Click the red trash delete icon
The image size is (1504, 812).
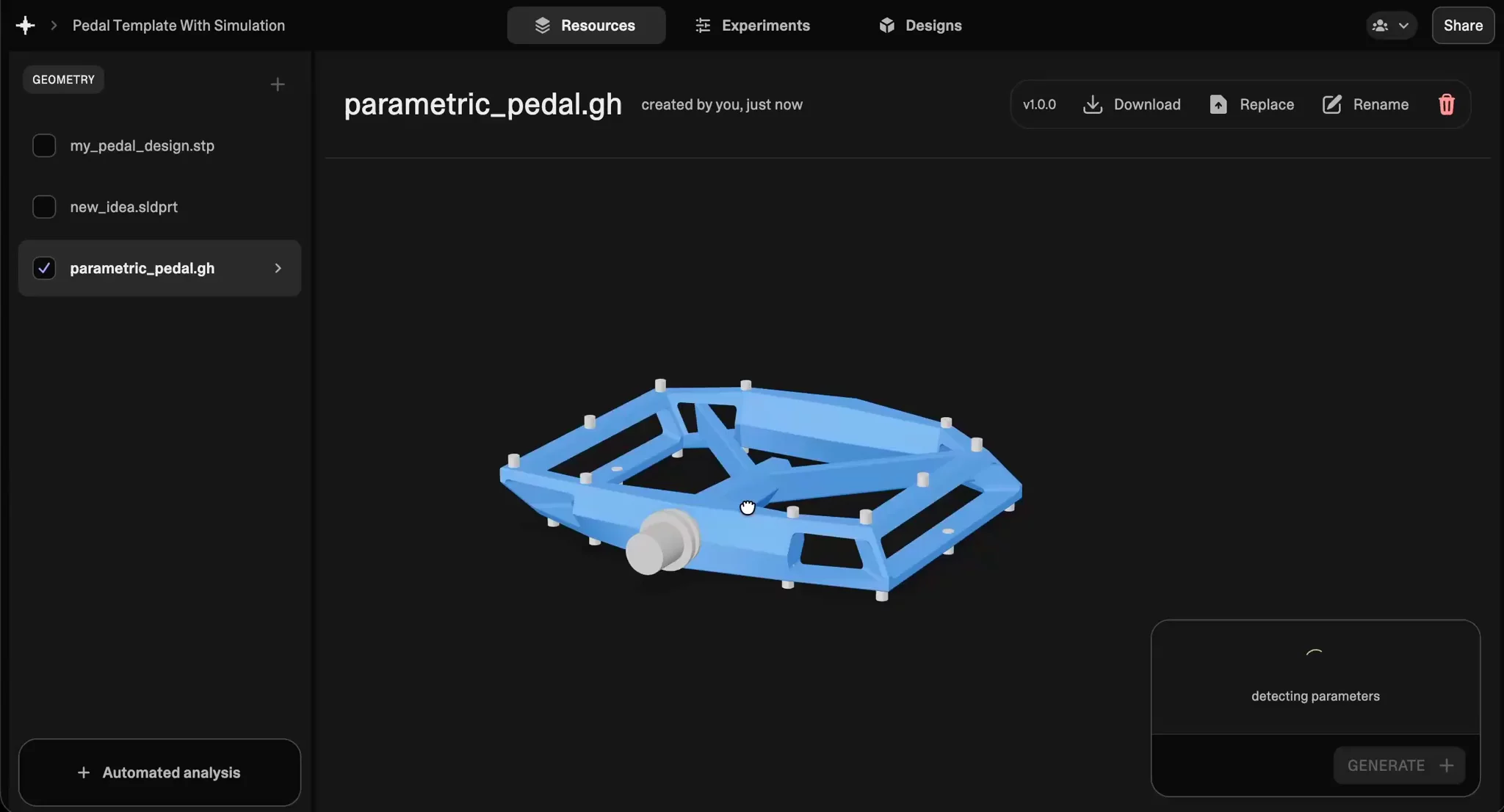pos(1446,104)
